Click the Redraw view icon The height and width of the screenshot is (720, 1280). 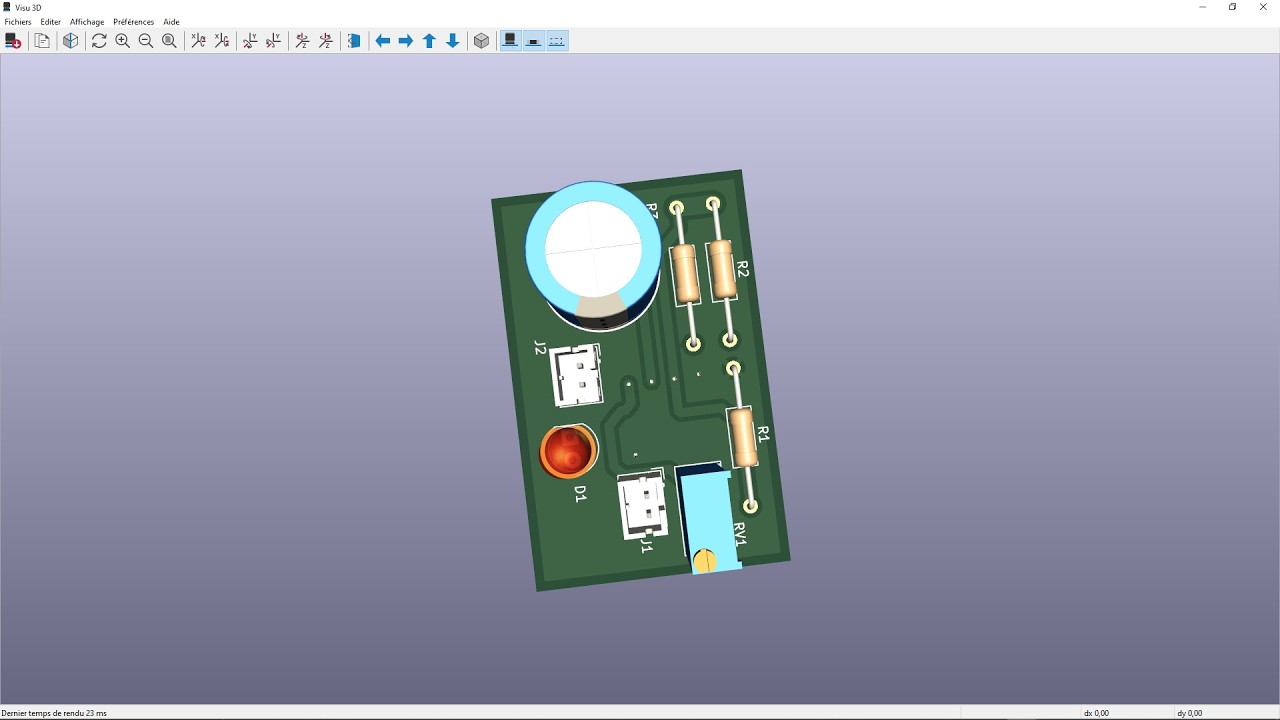99,41
